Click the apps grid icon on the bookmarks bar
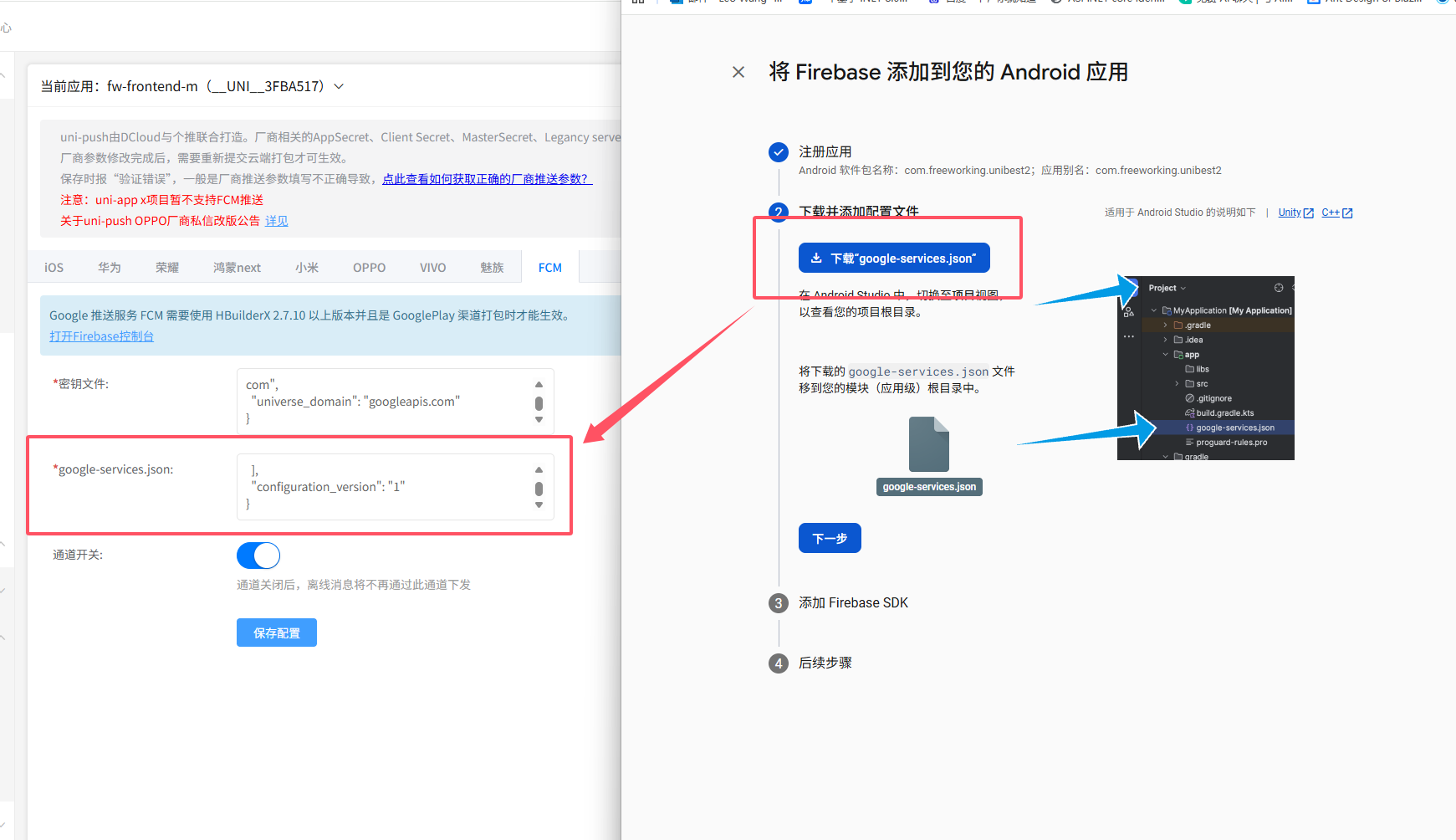The height and width of the screenshot is (840, 1456). click(x=638, y=2)
